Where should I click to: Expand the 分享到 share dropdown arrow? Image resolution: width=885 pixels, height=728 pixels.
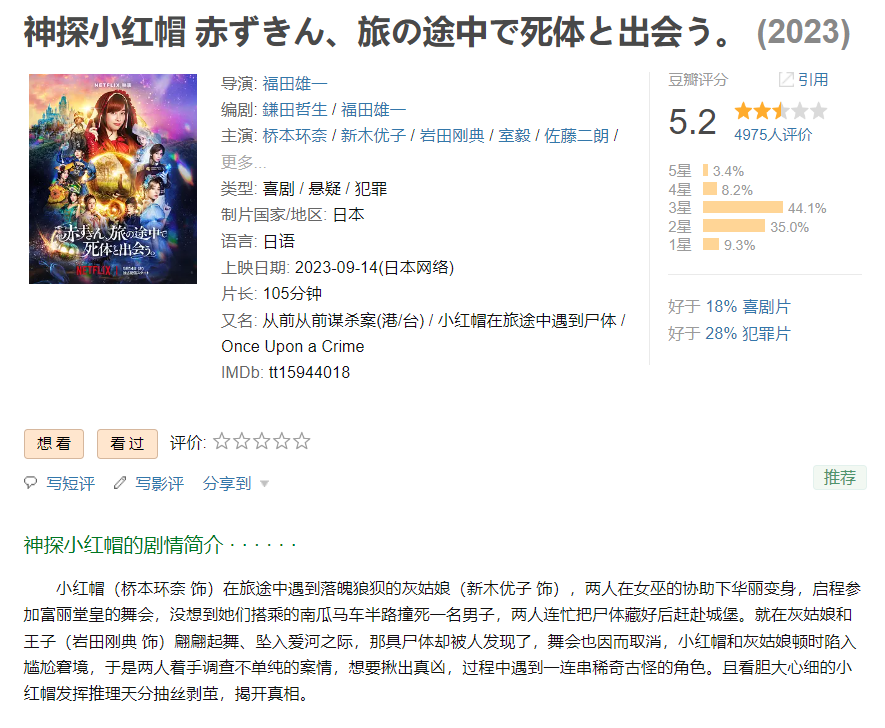[264, 484]
